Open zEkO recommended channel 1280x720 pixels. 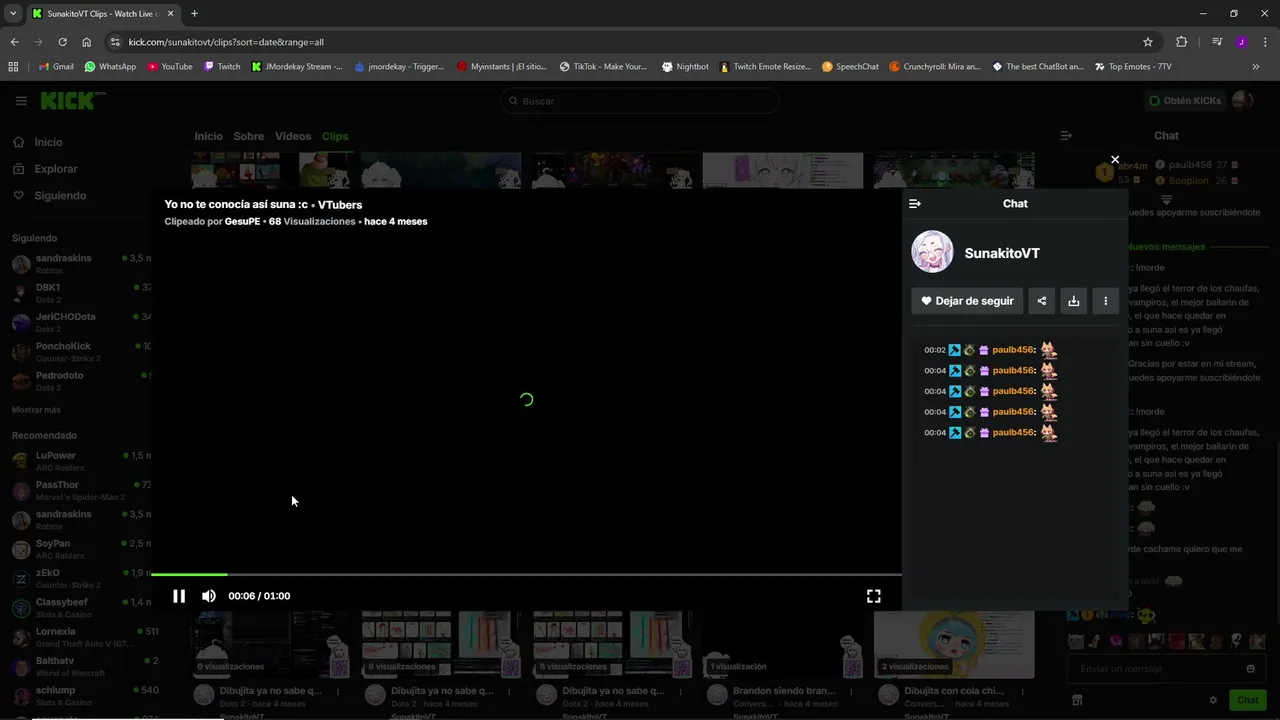point(80,578)
